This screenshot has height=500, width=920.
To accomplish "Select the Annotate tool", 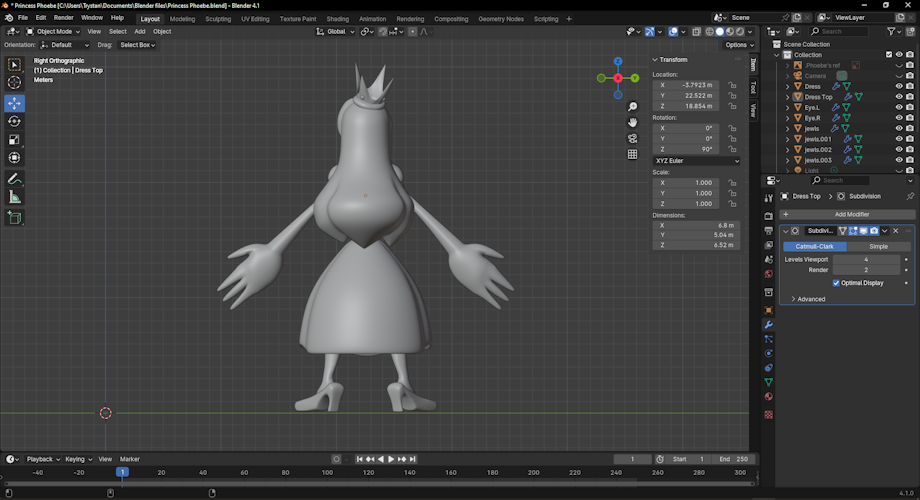I will (14, 179).
